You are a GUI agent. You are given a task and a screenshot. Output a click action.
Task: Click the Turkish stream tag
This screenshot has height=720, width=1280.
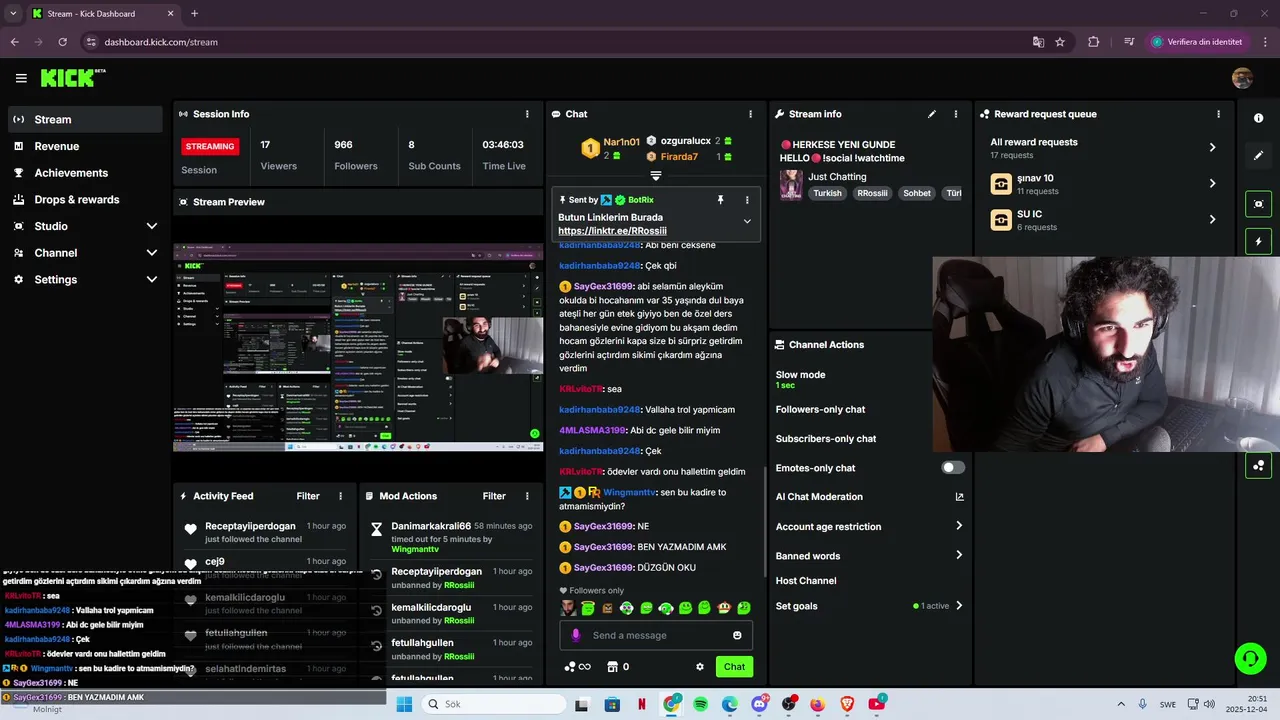(x=828, y=193)
